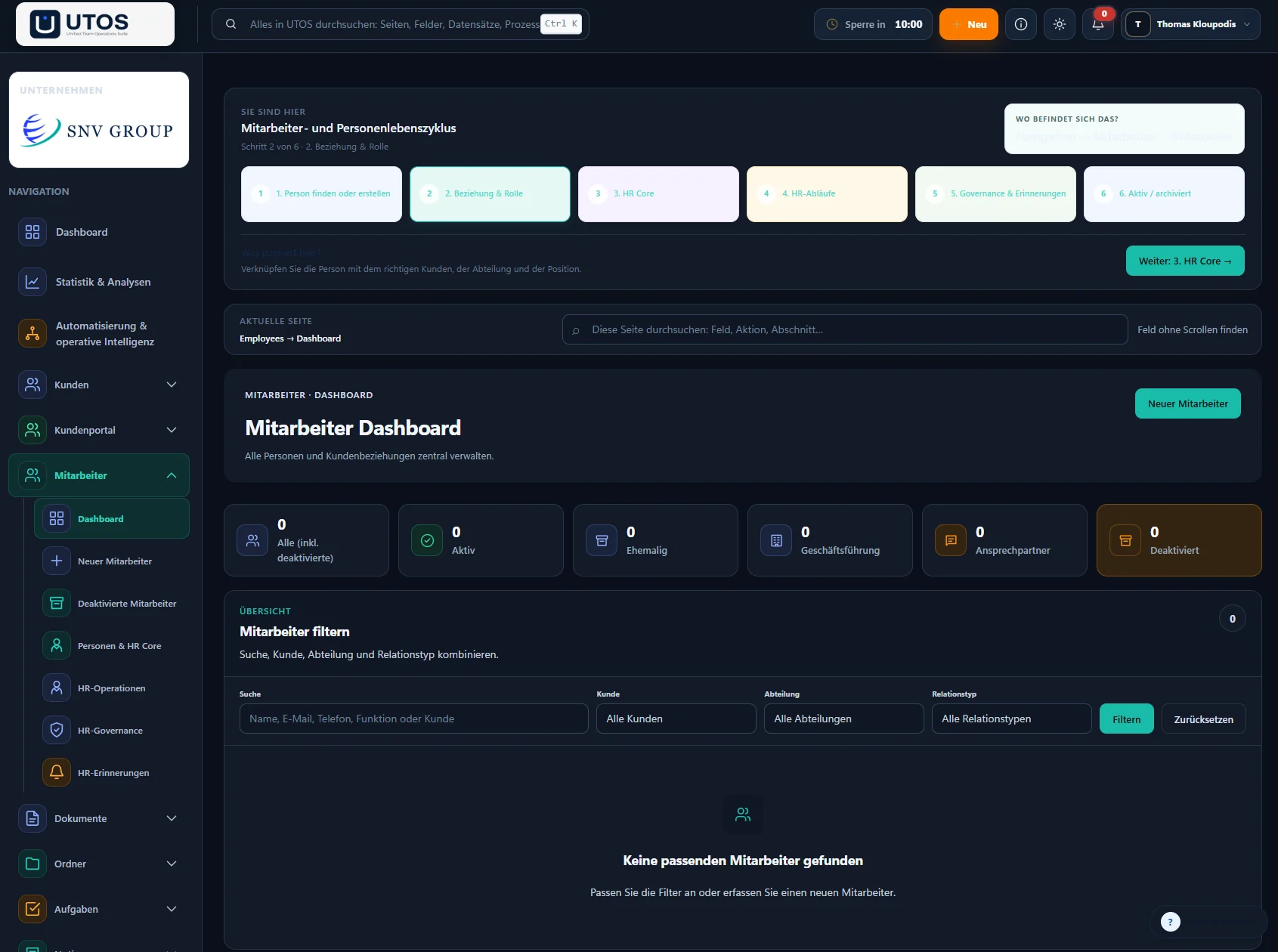Click the Dokumente file icon
This screenshot has height=952, width=1278.
[x=32, y=818]
